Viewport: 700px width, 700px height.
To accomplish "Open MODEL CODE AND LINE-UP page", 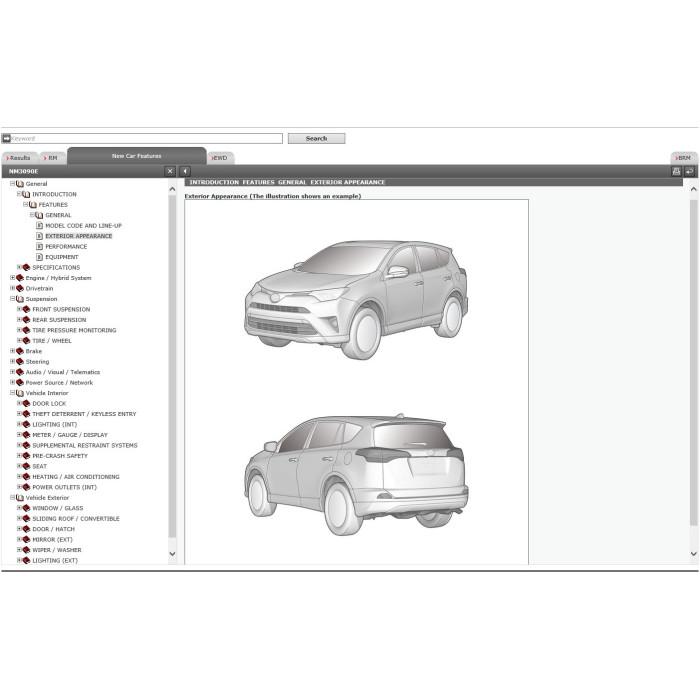I will coord(83,225).
